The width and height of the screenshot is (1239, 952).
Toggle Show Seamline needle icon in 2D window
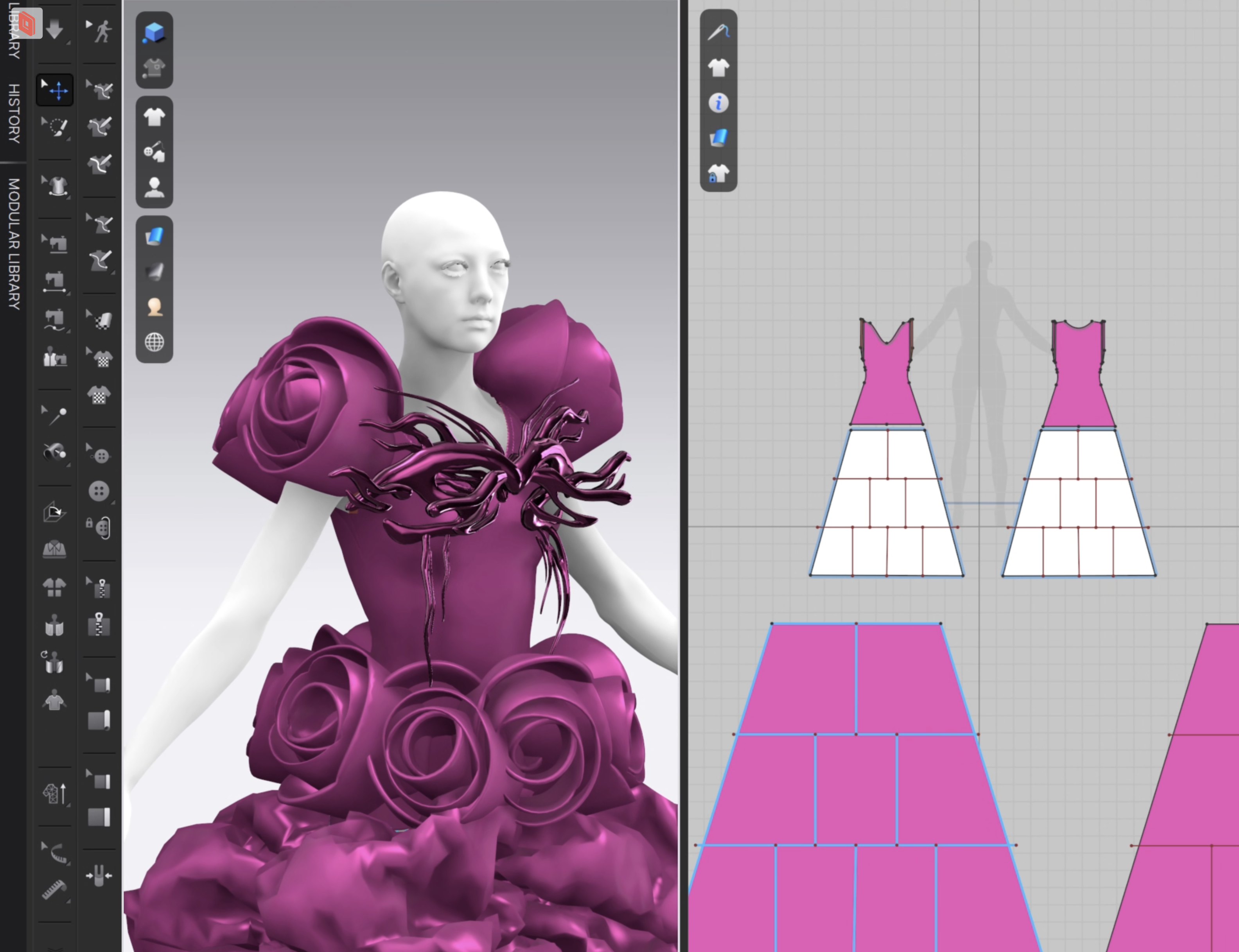pyautogui.click(x=719, y=32)
